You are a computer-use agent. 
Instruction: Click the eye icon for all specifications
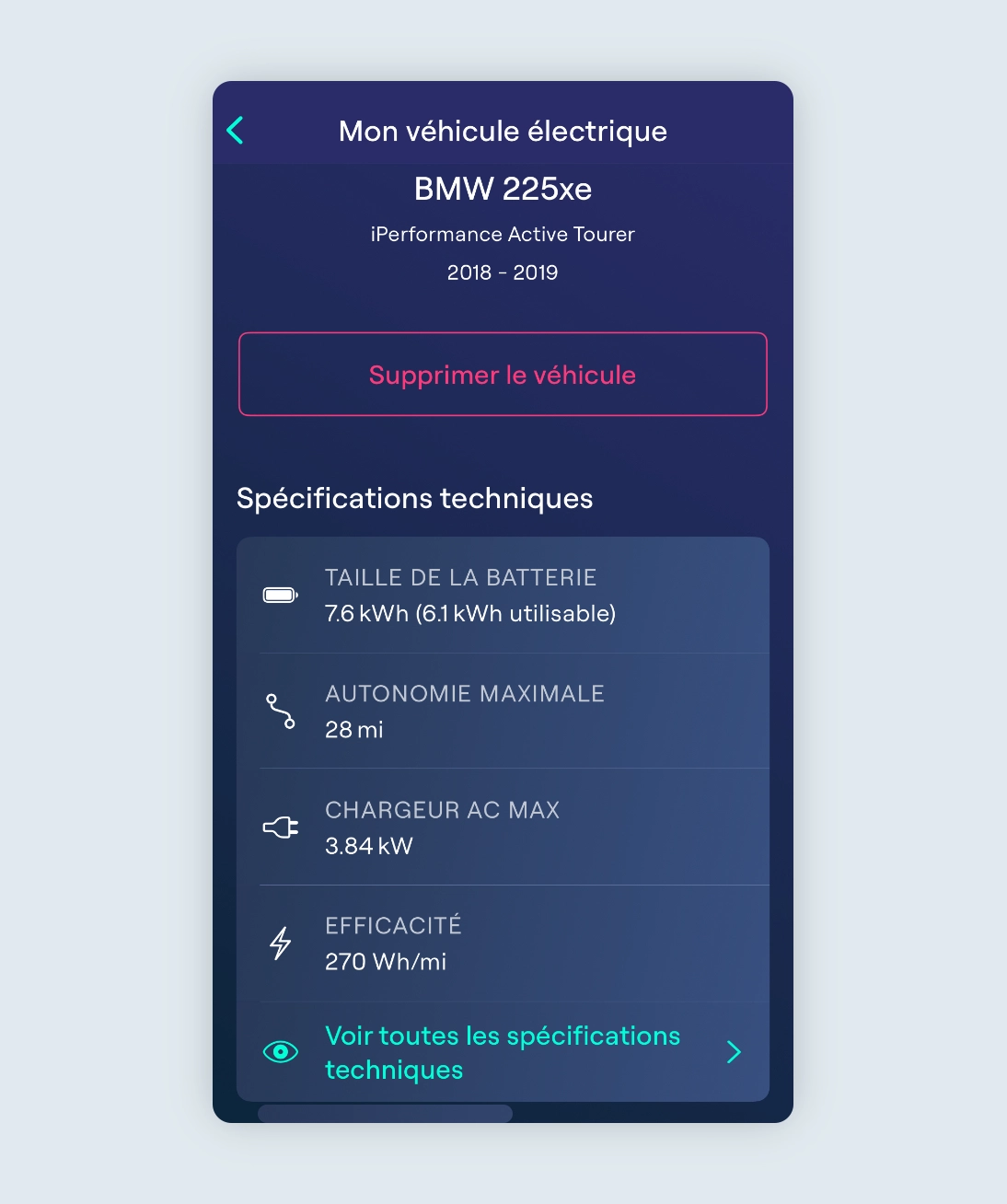tap(281, 1052)
